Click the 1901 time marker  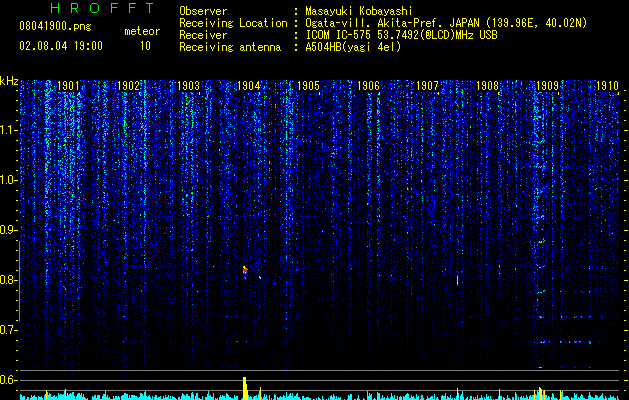[68, 85]
